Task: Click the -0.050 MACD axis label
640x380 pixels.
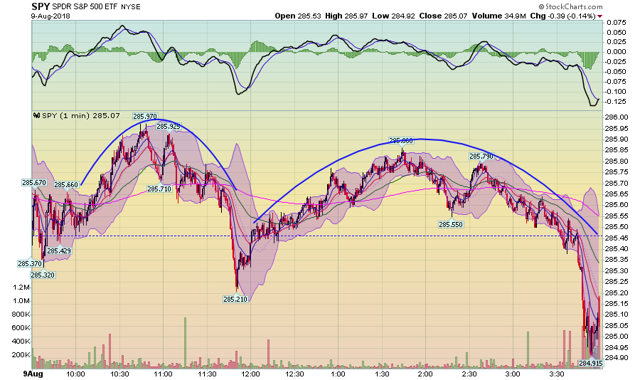Action: click(x=616, y=71)
